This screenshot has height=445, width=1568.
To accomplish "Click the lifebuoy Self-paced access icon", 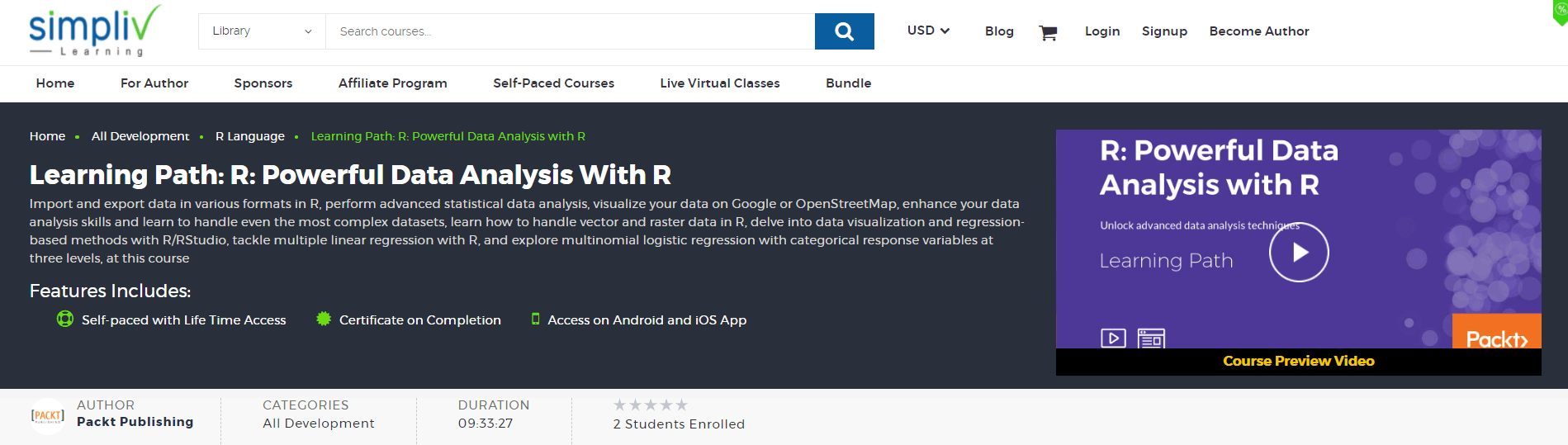I will [65, 319].
